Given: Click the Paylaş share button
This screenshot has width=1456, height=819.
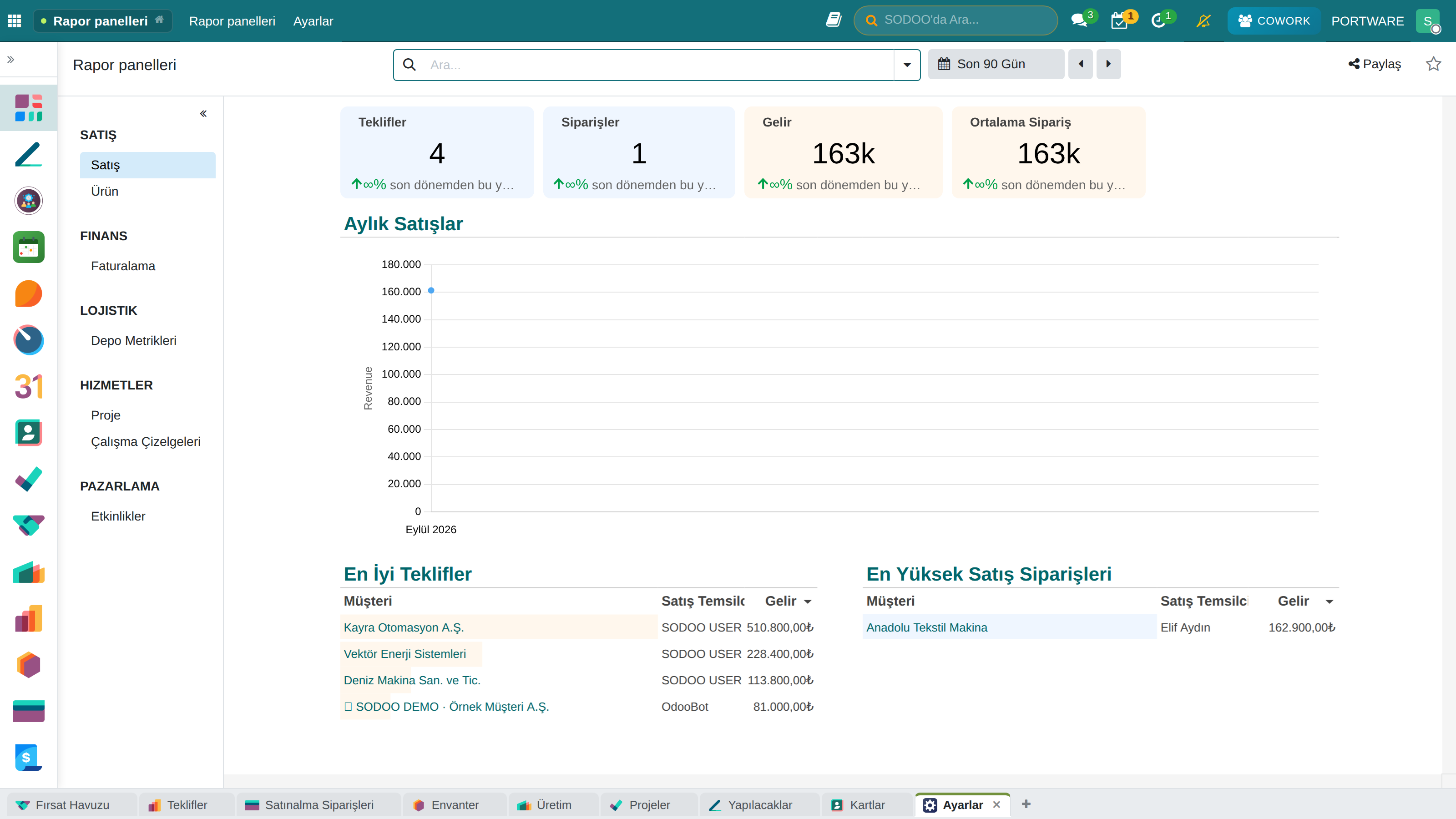Looking at the screenshot, I should 1375,64.
